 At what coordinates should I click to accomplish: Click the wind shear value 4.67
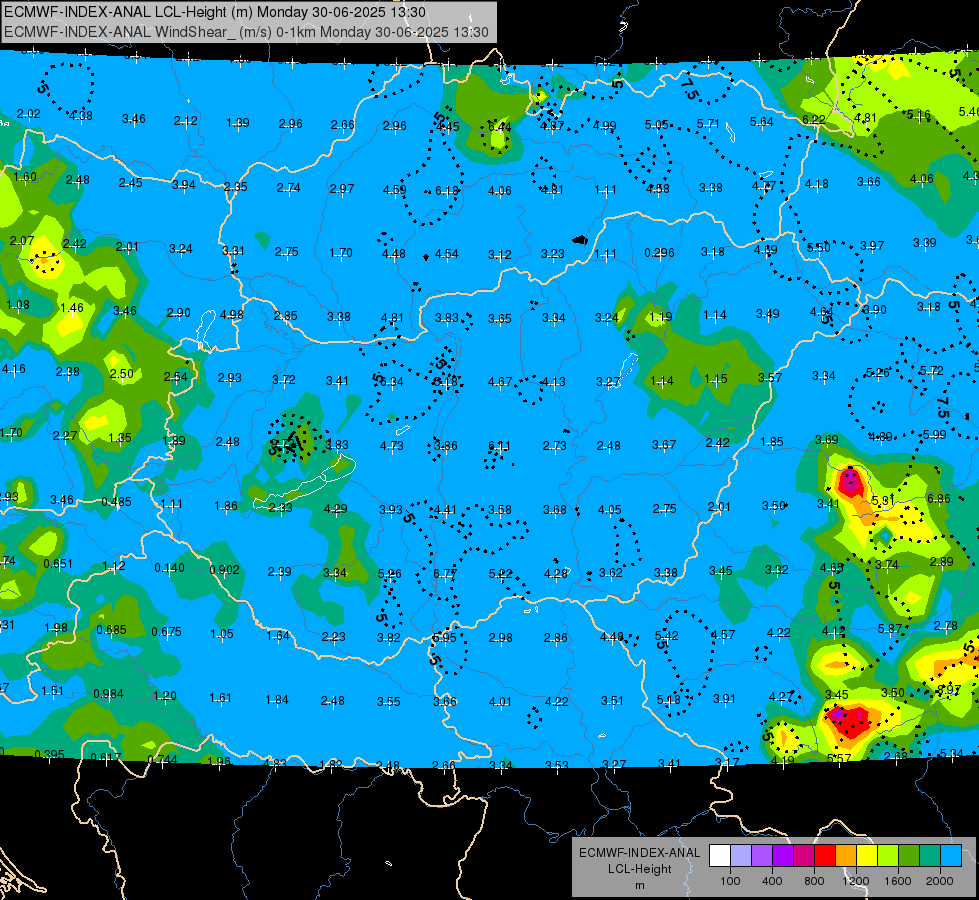coord(500,381)
